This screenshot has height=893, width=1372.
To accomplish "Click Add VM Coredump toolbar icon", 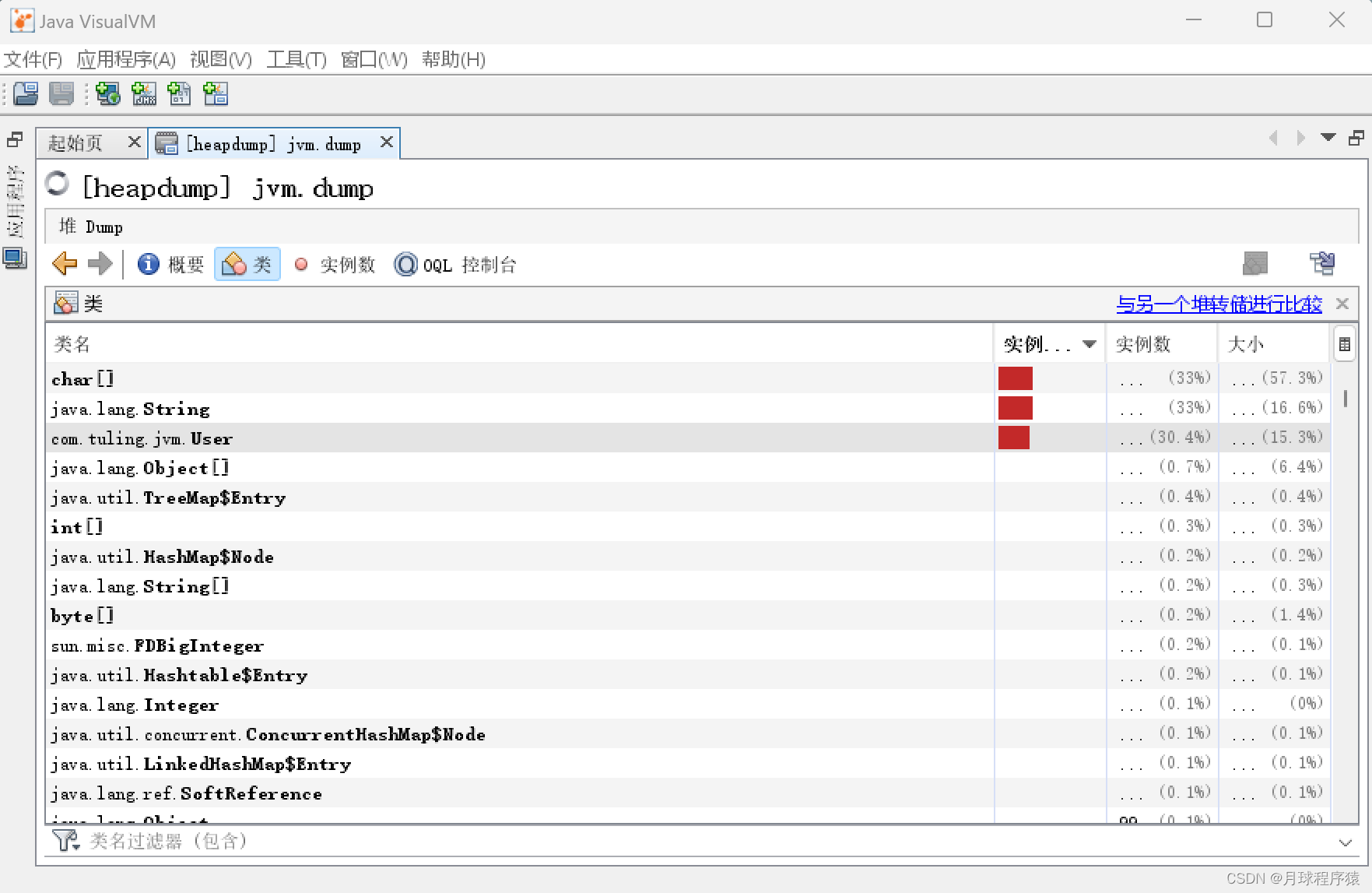I will coord(180,94).
